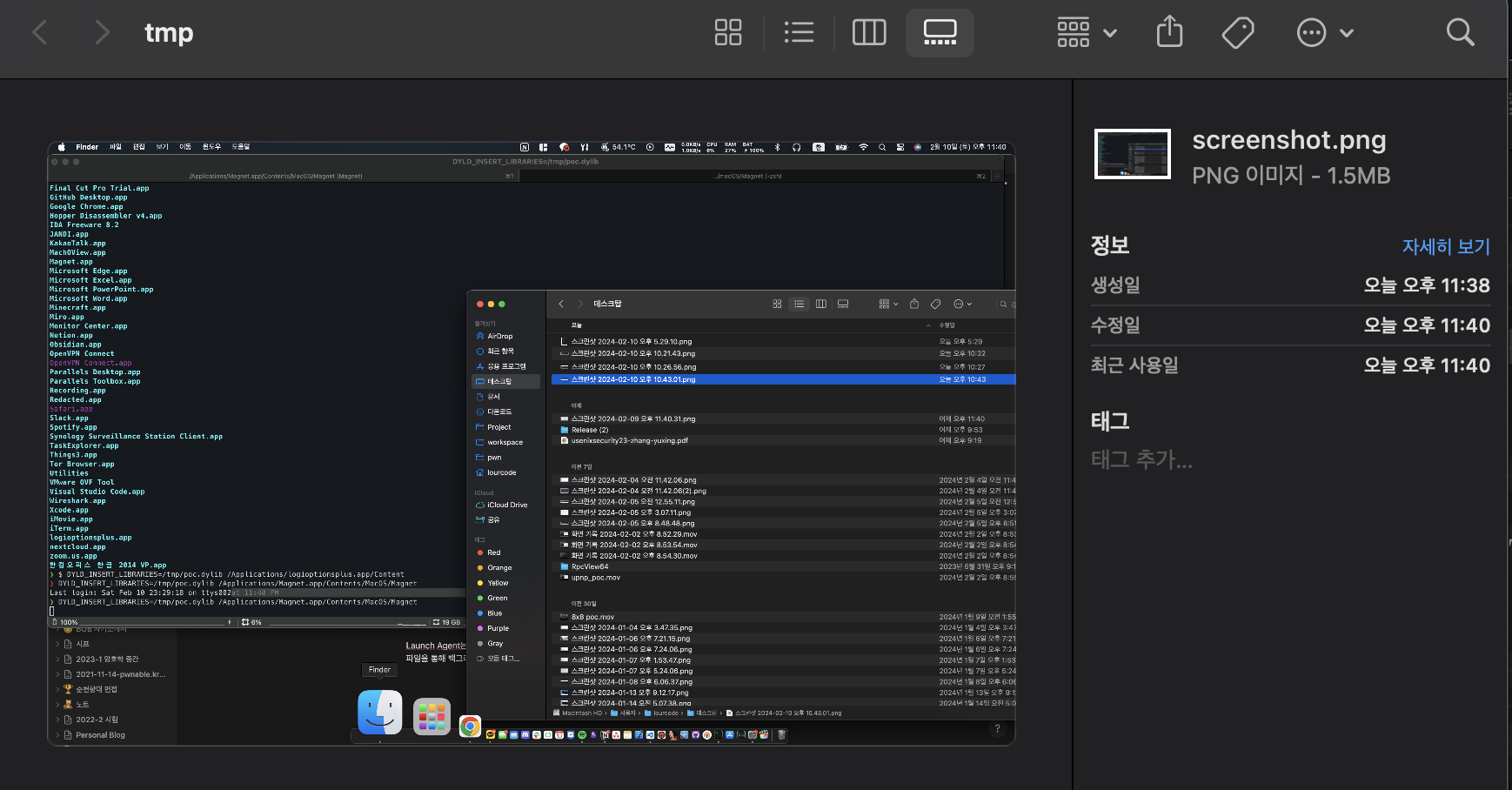Click the Share icon in toolbar
Viewport: 1512px width, 790px height.
point(1169,33)
